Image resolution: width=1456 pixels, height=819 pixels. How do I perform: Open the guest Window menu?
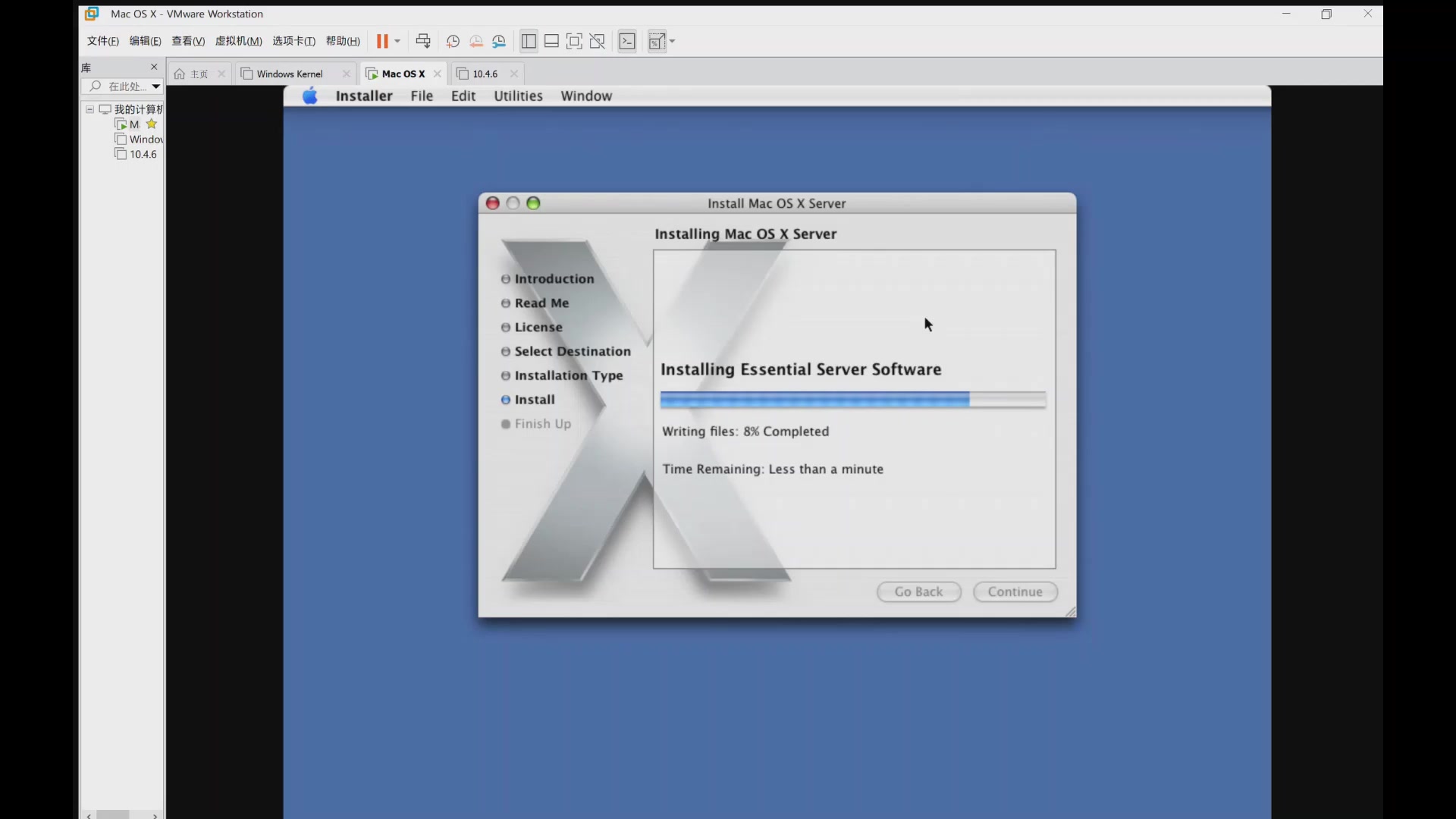[x=586, y=96]
